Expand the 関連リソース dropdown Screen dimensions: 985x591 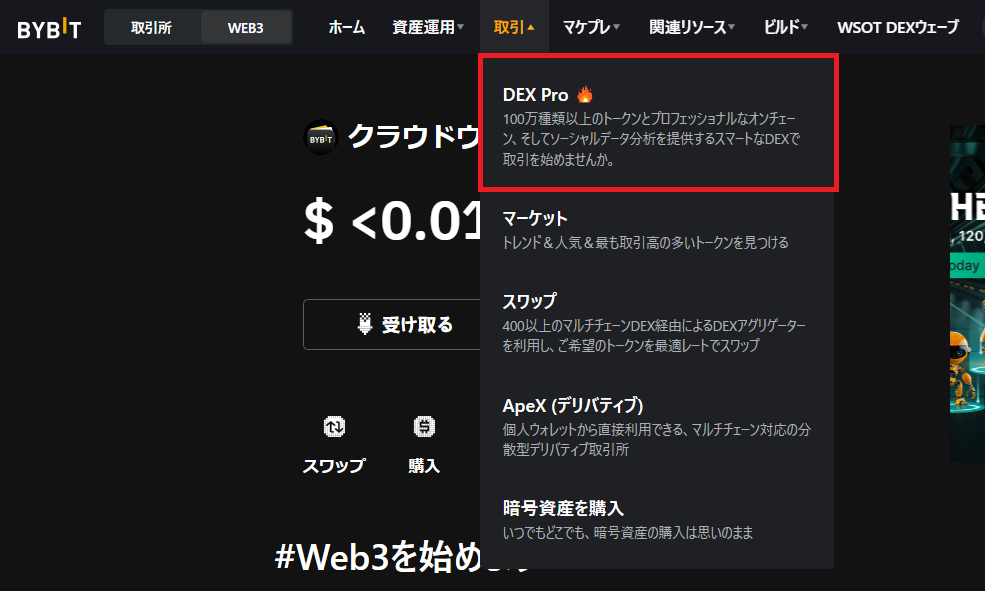click(x=692, y=27)
